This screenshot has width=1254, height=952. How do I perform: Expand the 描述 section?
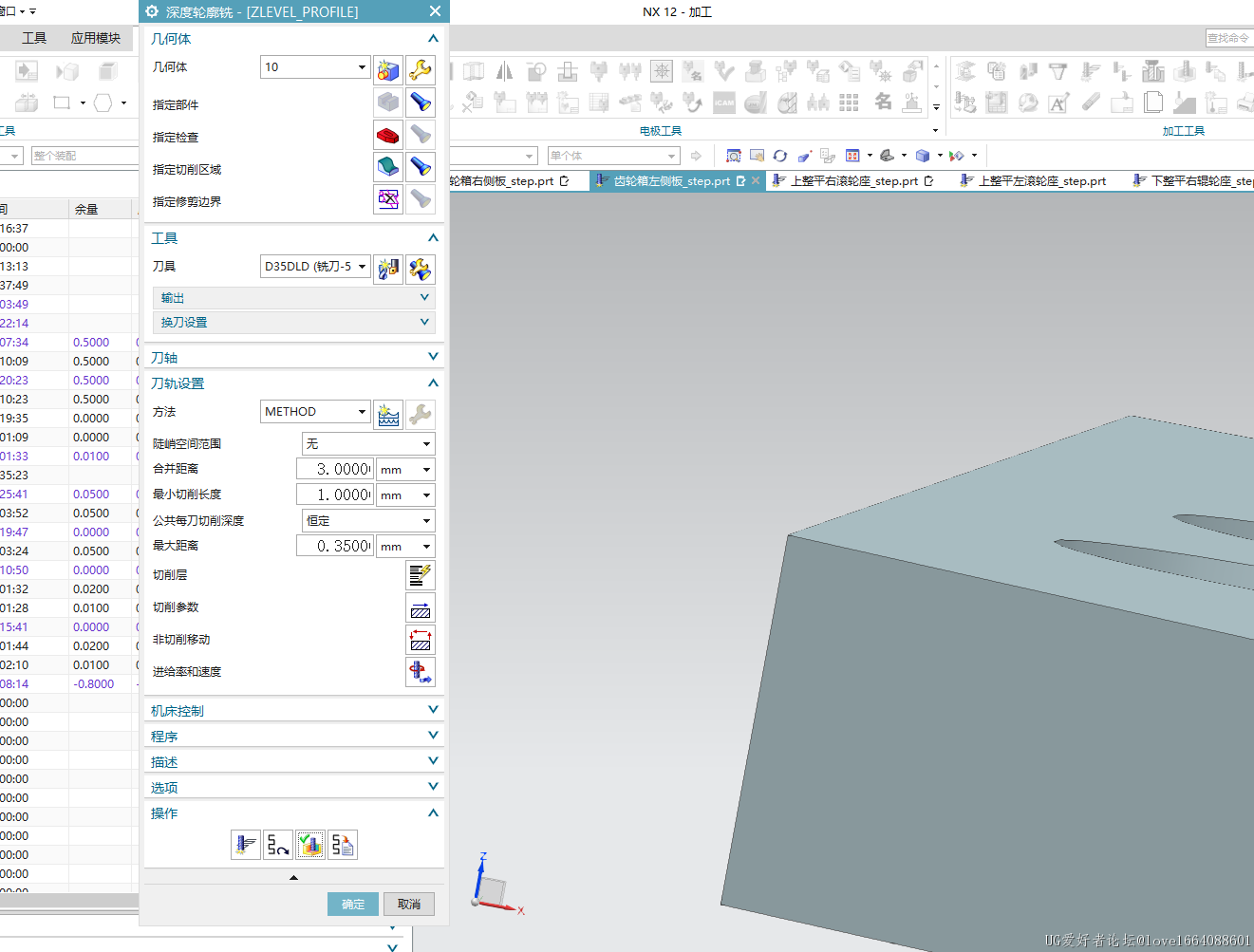point(294,761)
